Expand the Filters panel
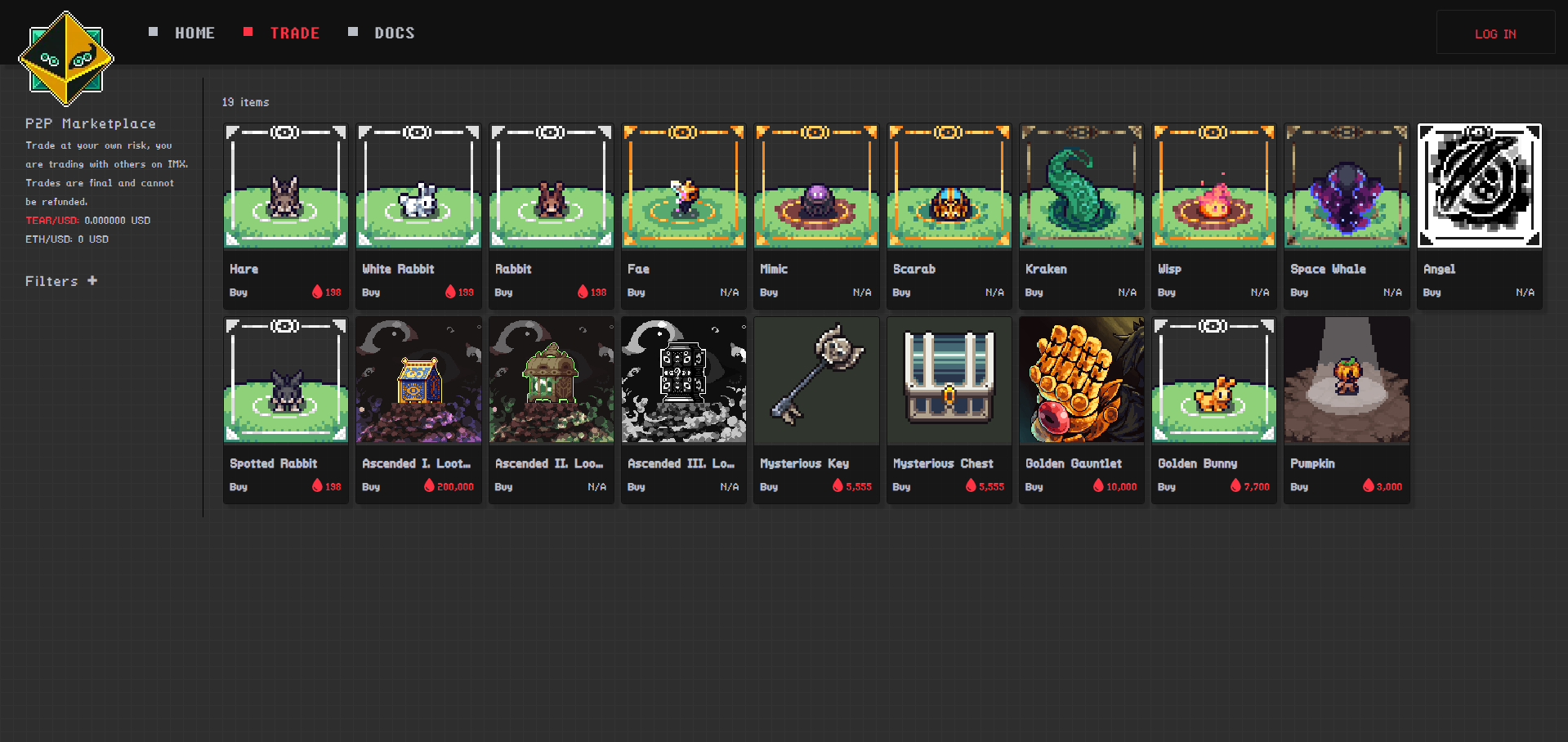 click(61, 281)
